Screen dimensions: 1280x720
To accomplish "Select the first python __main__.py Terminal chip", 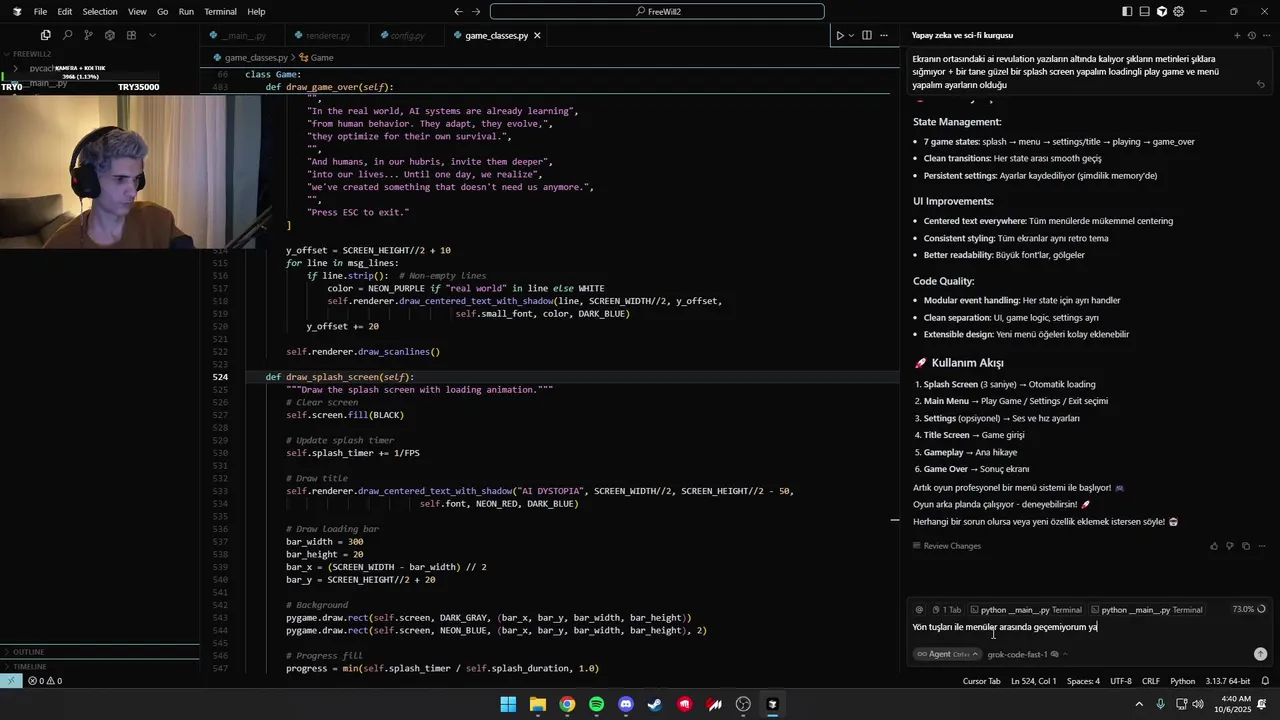I will [1026, 609].
